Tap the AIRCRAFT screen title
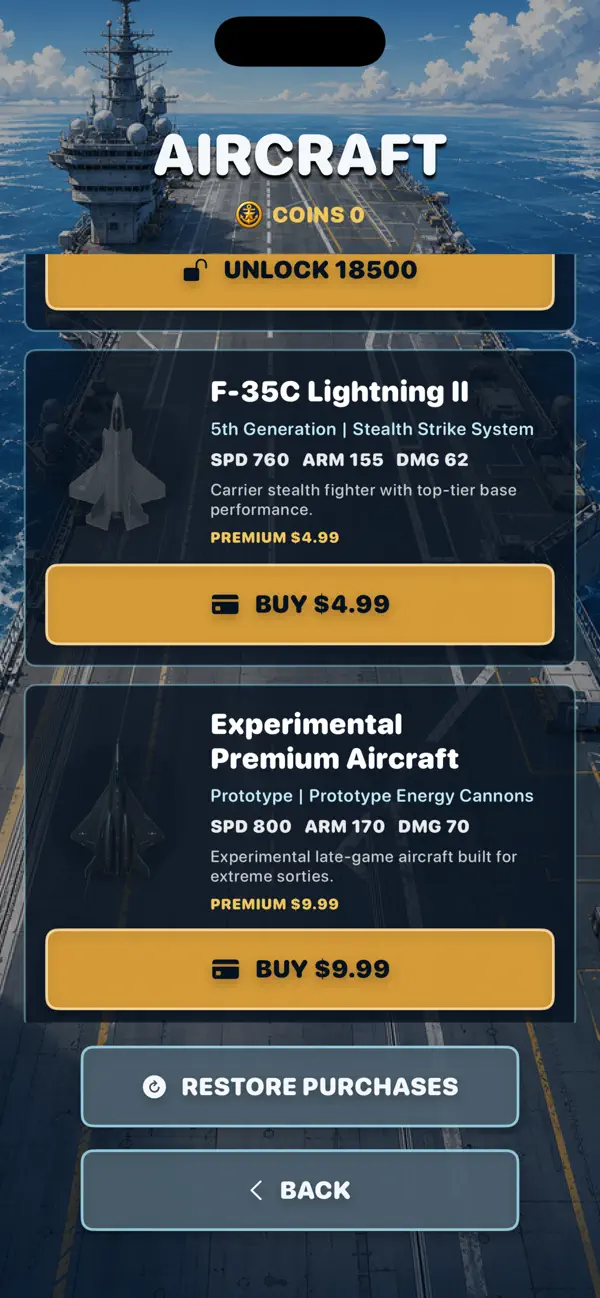This screenshot has width=600, height=1298. [300, 156]
